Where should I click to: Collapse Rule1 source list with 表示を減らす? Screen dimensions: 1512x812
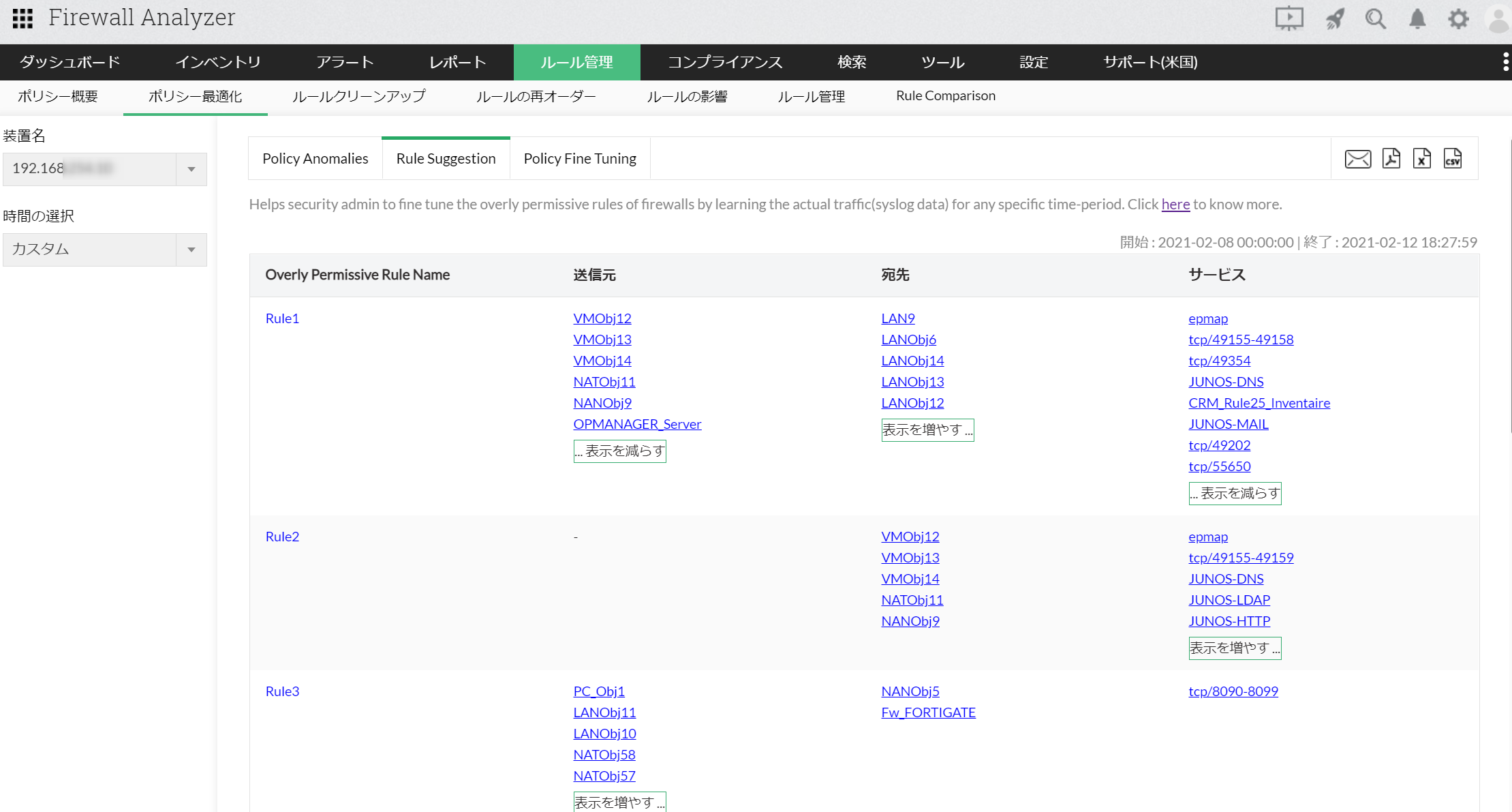[x=619, y=451]
